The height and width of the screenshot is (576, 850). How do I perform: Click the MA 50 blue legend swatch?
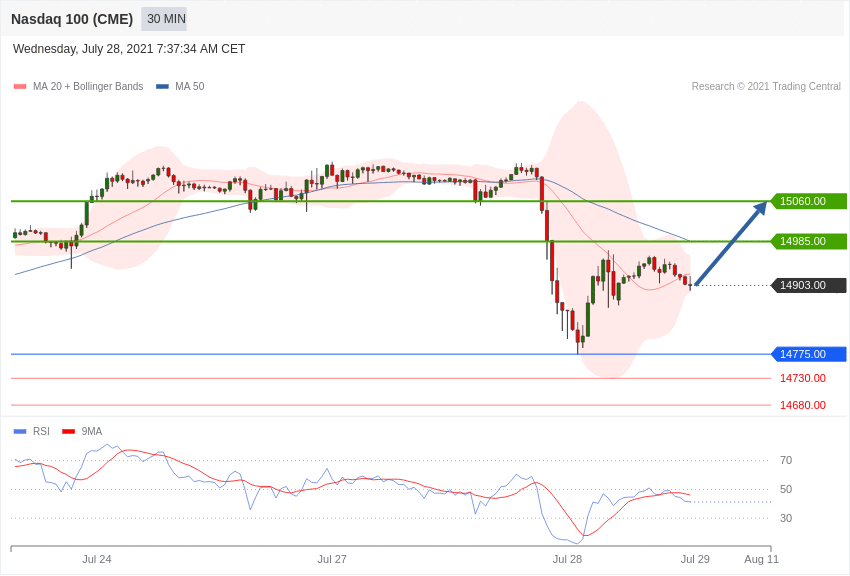(x=162, y=86)
